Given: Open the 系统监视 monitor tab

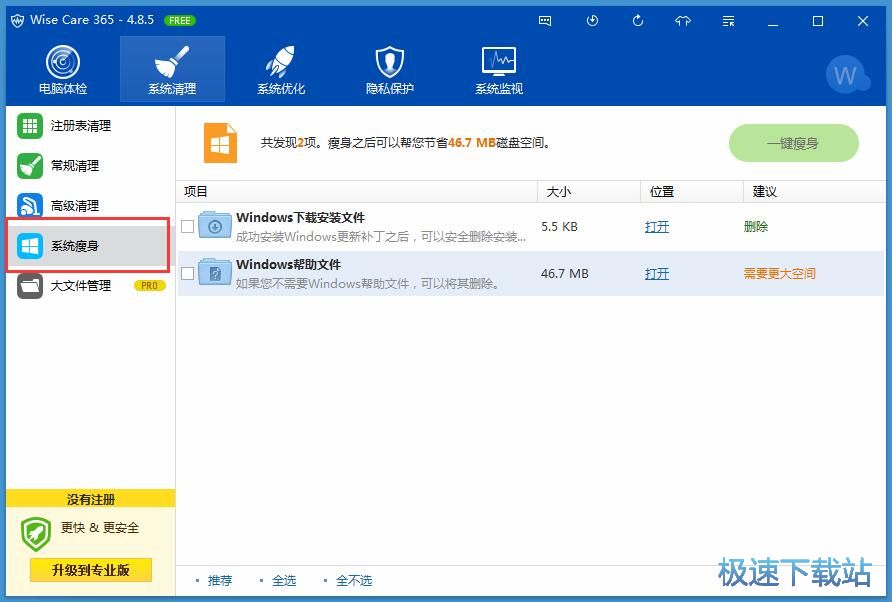Looking at the screenshot, I should pos(499,69).
